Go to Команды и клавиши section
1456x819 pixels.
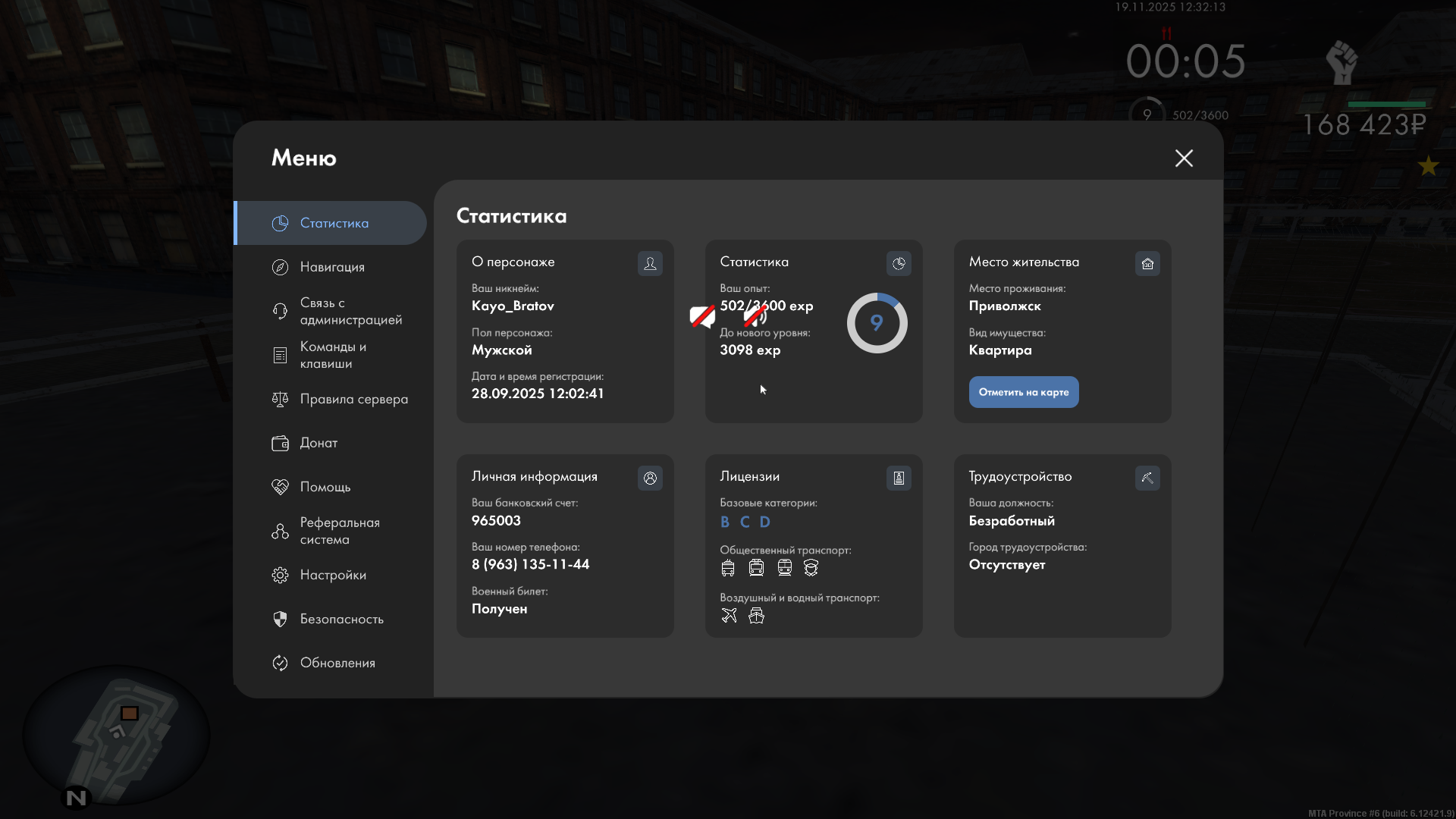[x=332, y=355]
